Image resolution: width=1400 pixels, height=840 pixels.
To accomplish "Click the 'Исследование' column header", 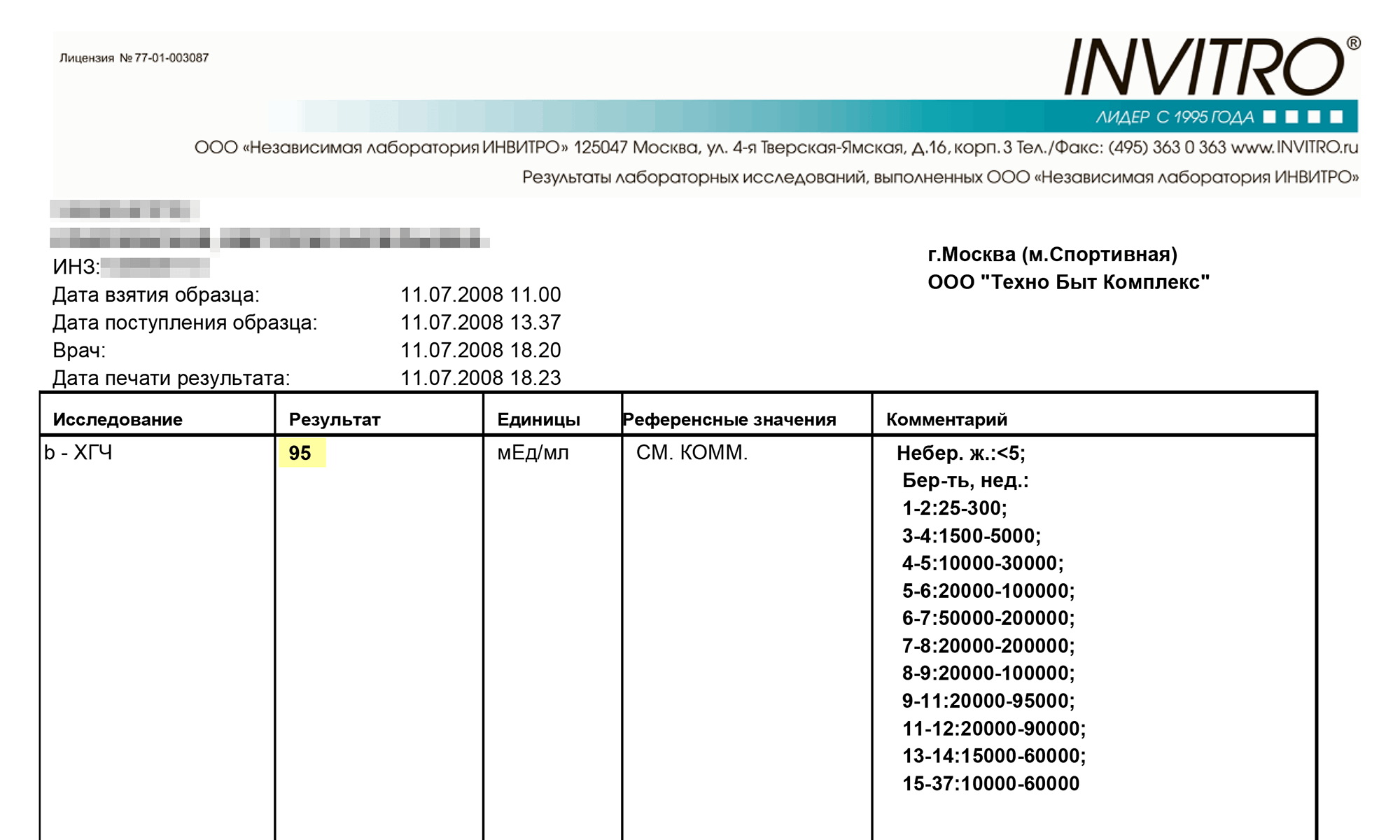I will coord(118,419).
